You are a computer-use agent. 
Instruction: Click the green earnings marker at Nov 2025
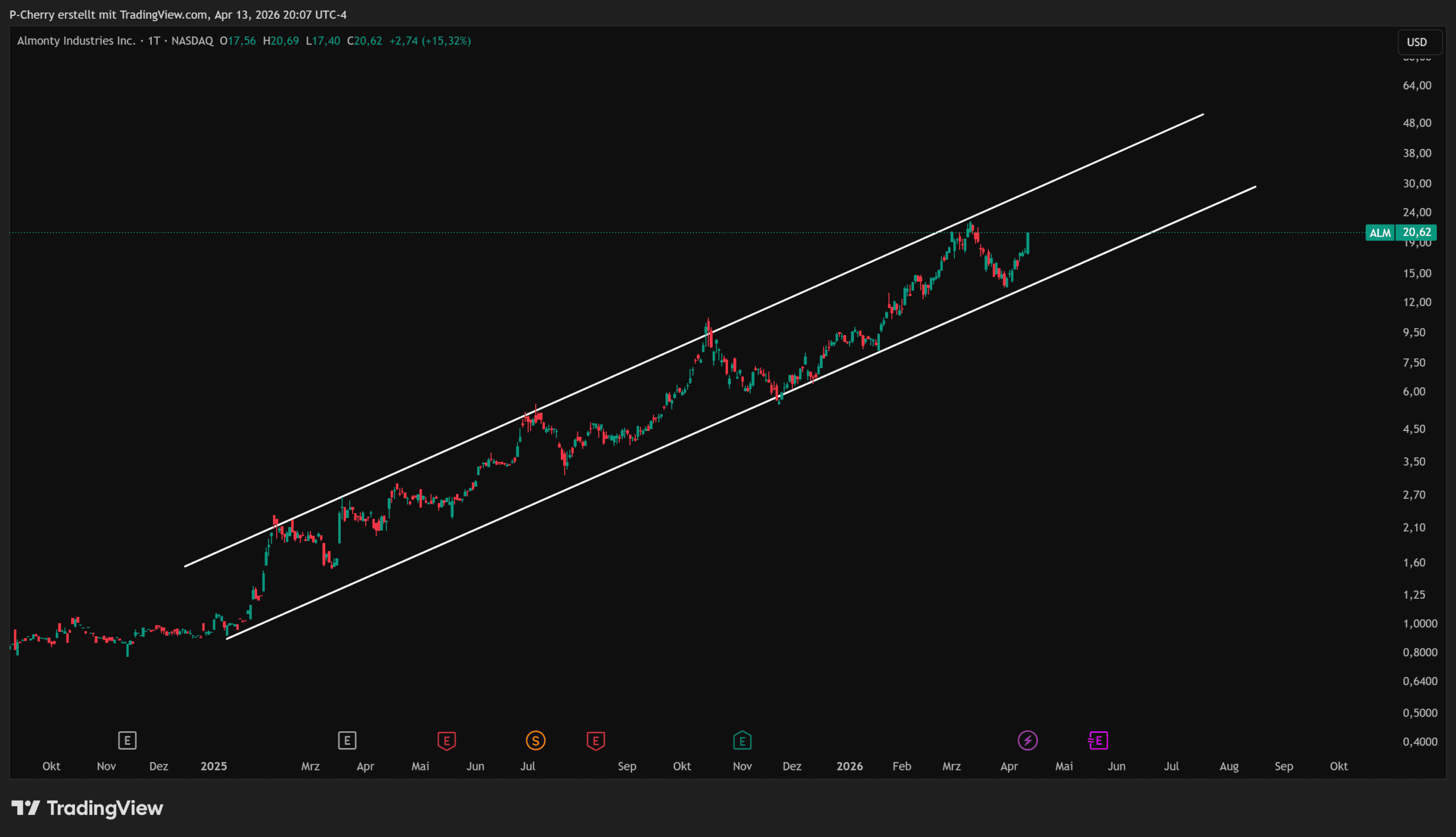click(x=742, y=740)
